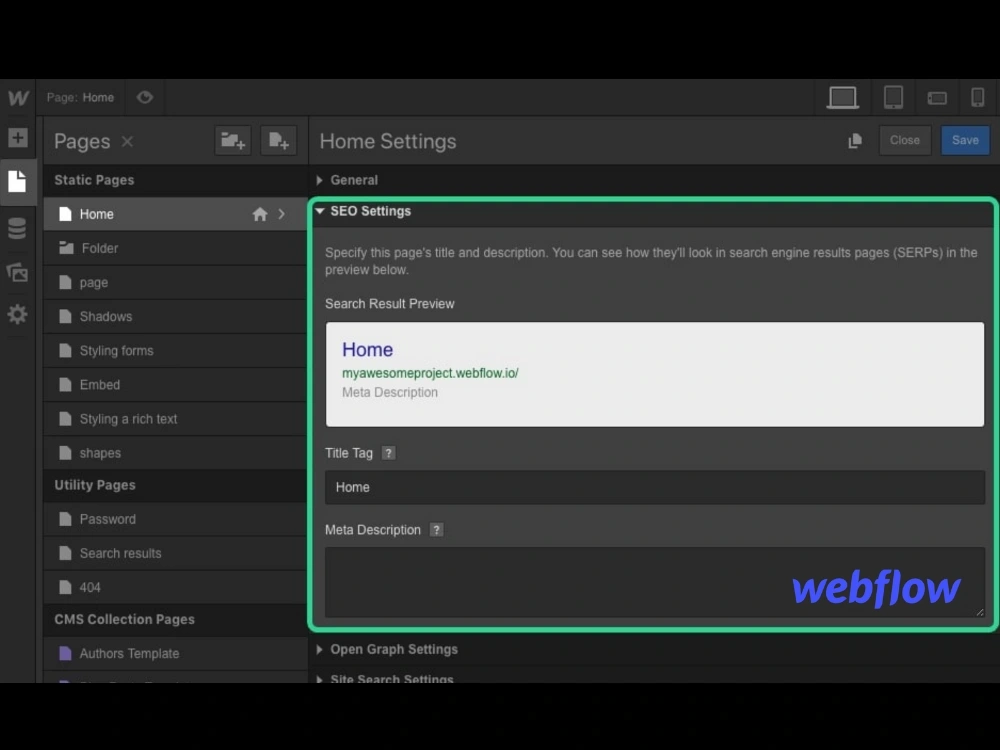Select the Pages panel icon
Image resolution: width=1000 pixels, height=750 pixels.
[17, 182]
